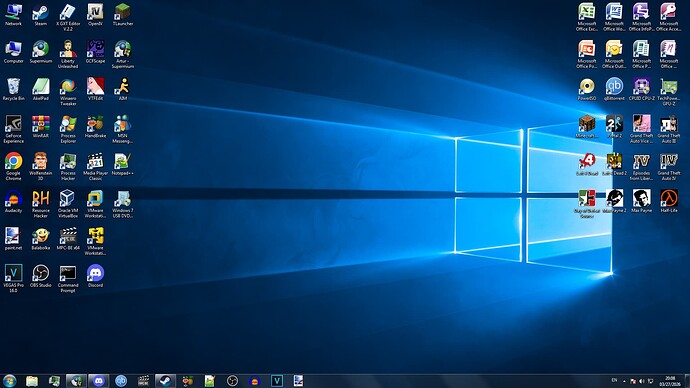Launch the Discord desktop shortcut
This screenshot has height=388, width=690.
(95, 277)
